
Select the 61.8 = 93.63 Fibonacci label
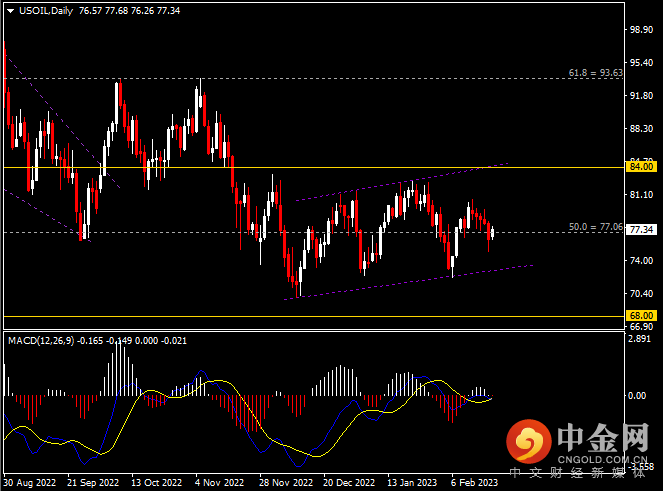coord(595,73)
